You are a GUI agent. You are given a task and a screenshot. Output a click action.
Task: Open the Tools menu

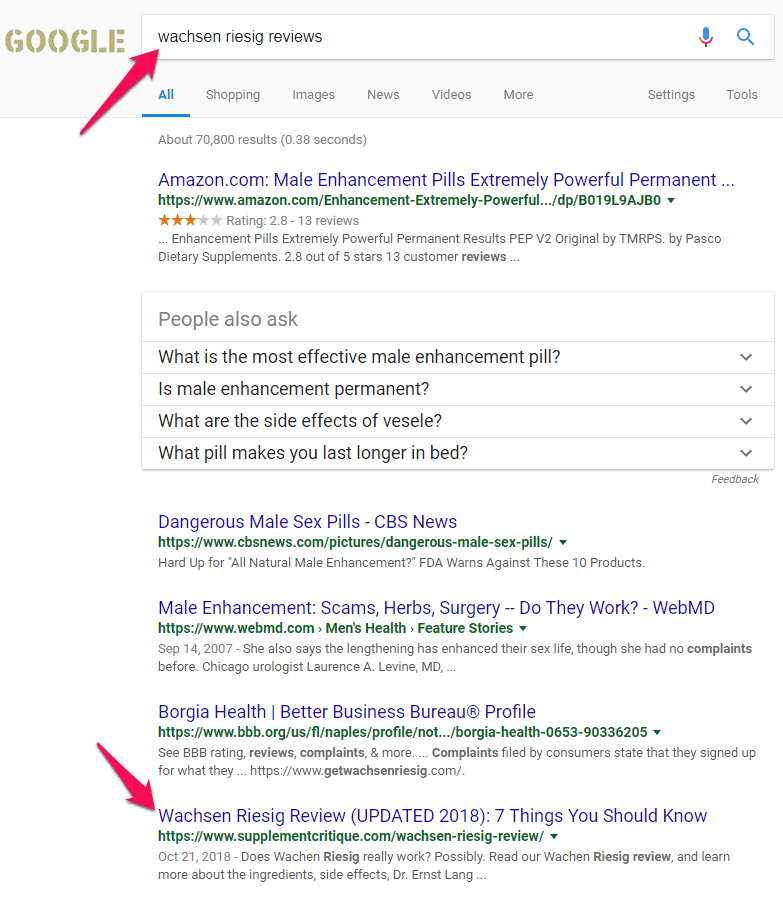[x=742, y=94]
